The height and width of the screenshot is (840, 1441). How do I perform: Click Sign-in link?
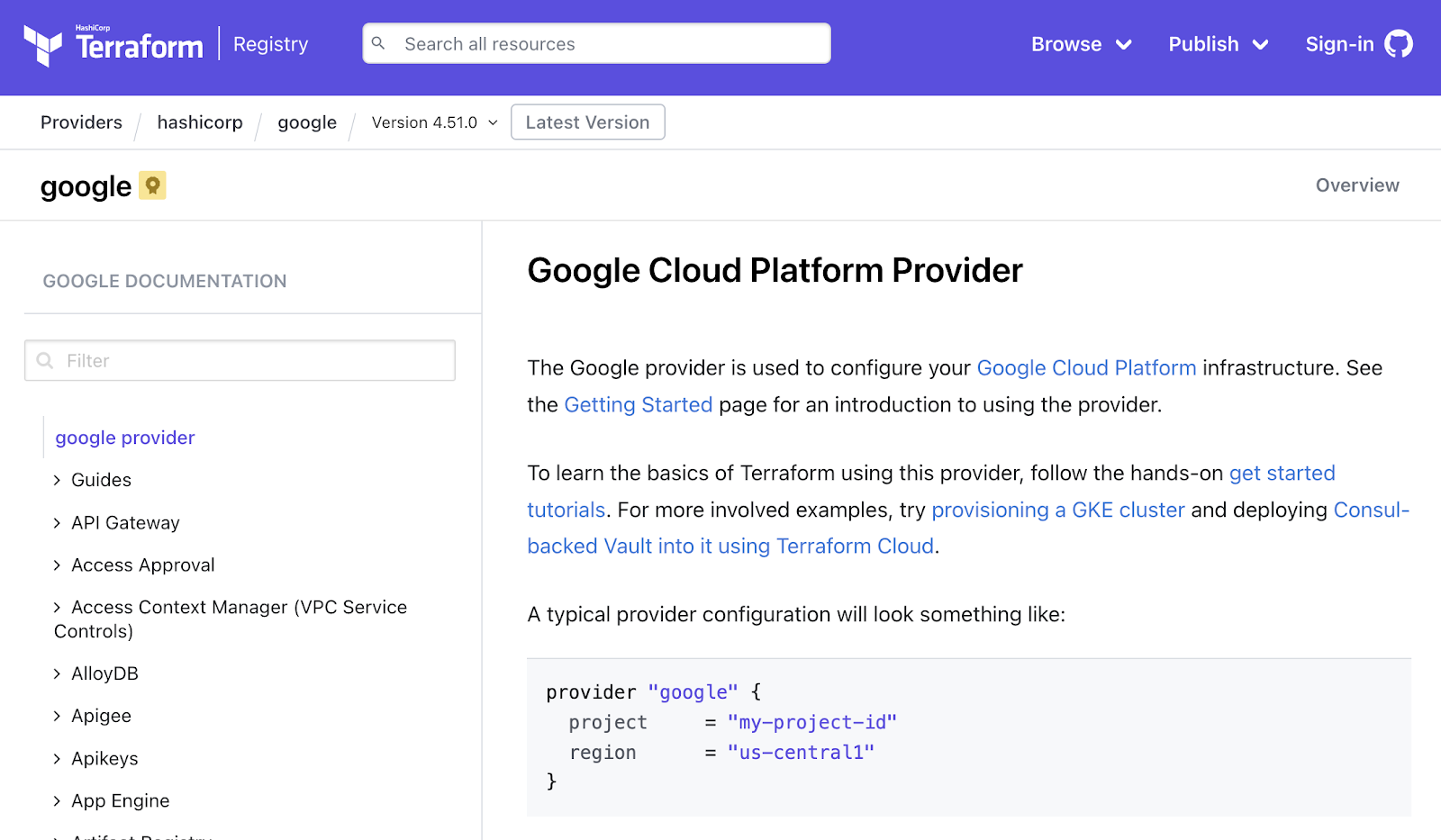coord(1339,44)
